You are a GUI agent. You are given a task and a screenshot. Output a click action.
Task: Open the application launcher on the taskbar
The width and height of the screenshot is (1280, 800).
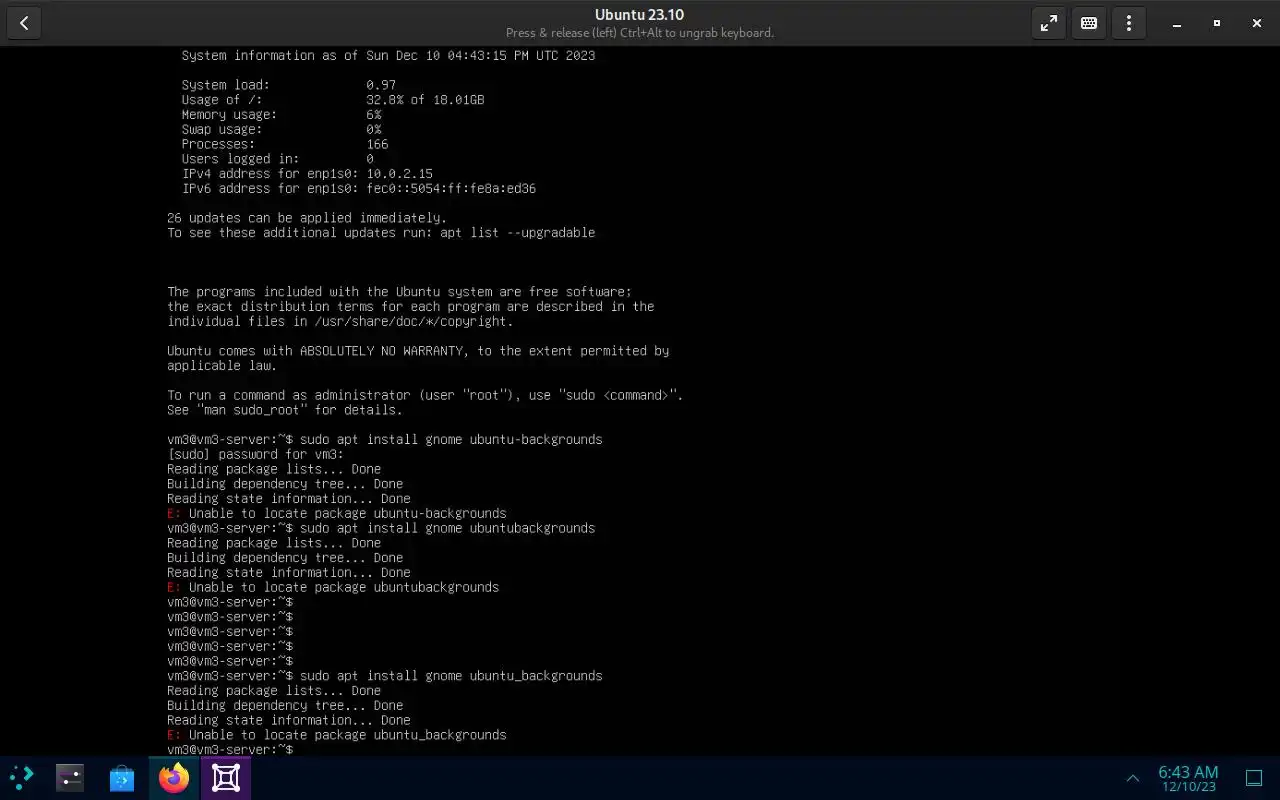pyautogui.click(x=21, y=777)
